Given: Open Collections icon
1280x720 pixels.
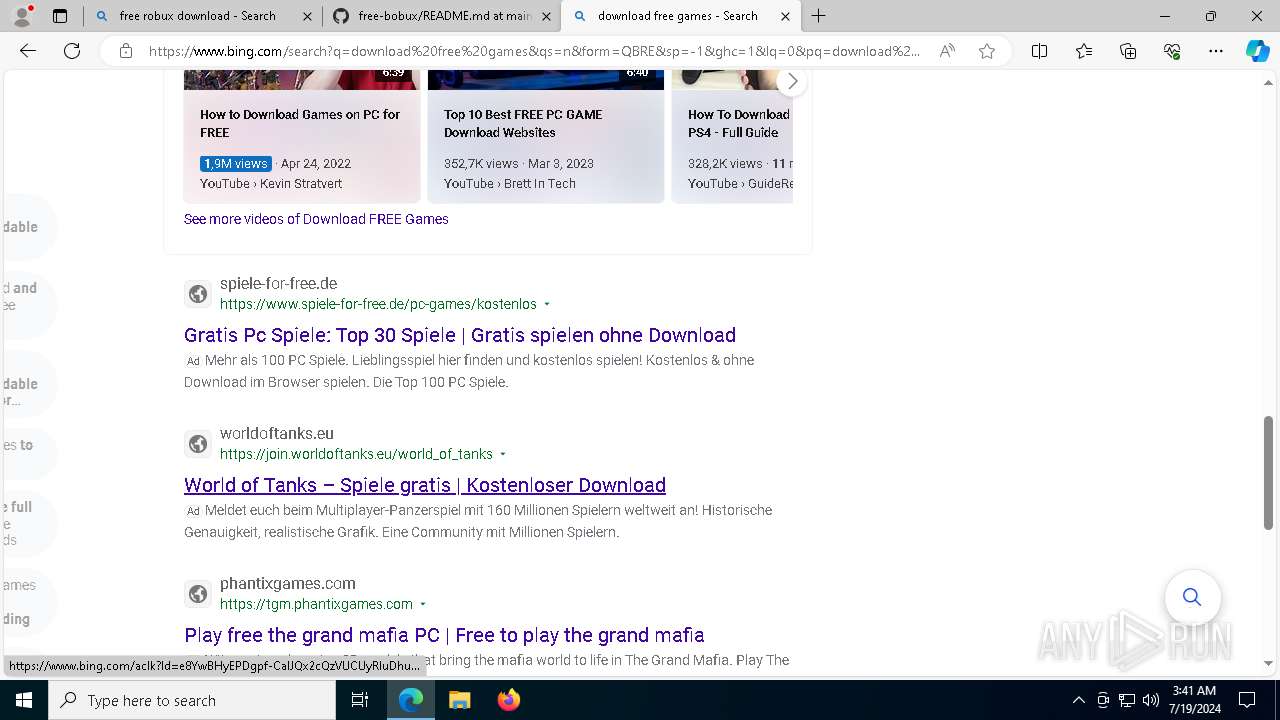Looking at the screenshot, I should coord(1128,51).
